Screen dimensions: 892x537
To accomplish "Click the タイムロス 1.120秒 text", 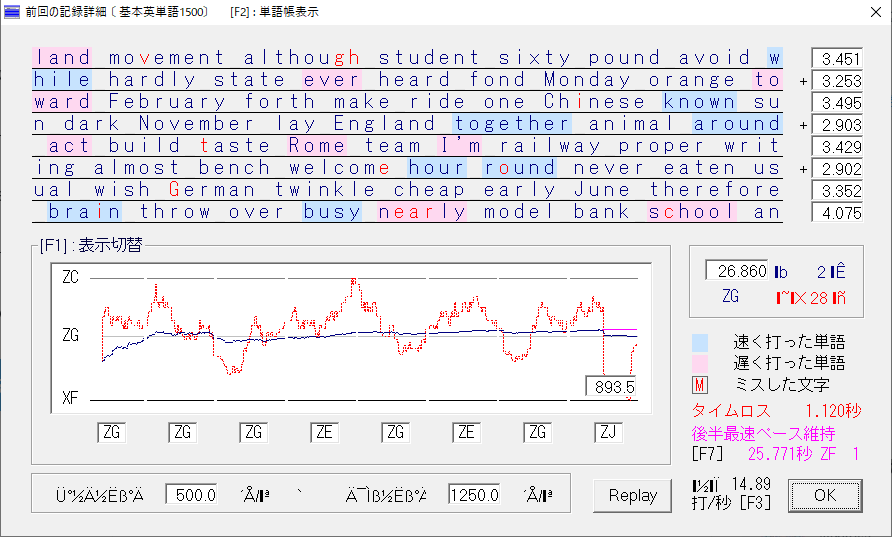I will (x=777, y=411).
